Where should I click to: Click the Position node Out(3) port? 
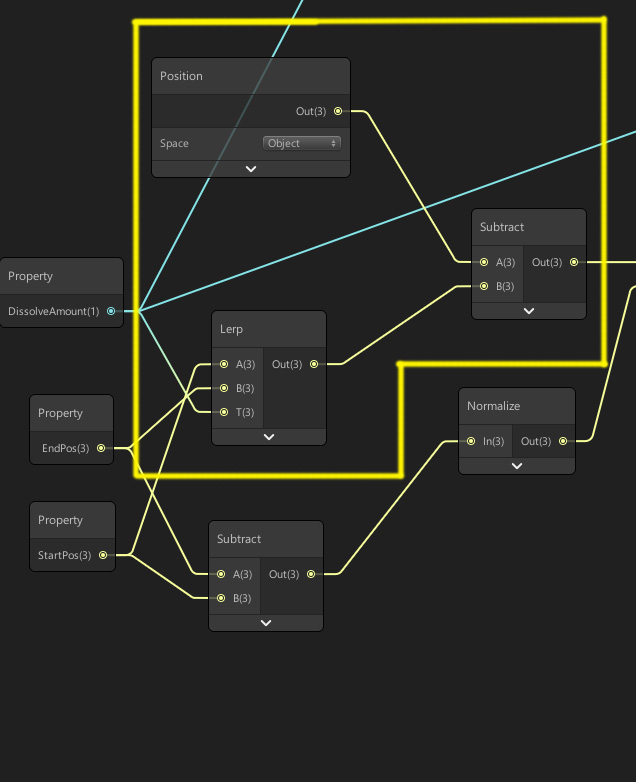point(338,111)
